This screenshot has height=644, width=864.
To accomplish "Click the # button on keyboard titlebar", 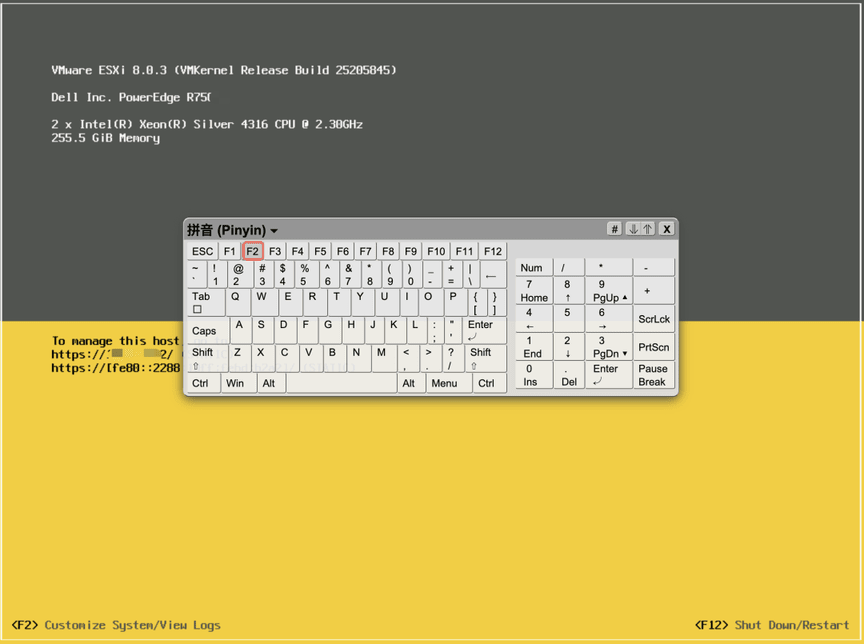I will click(614, 229).
